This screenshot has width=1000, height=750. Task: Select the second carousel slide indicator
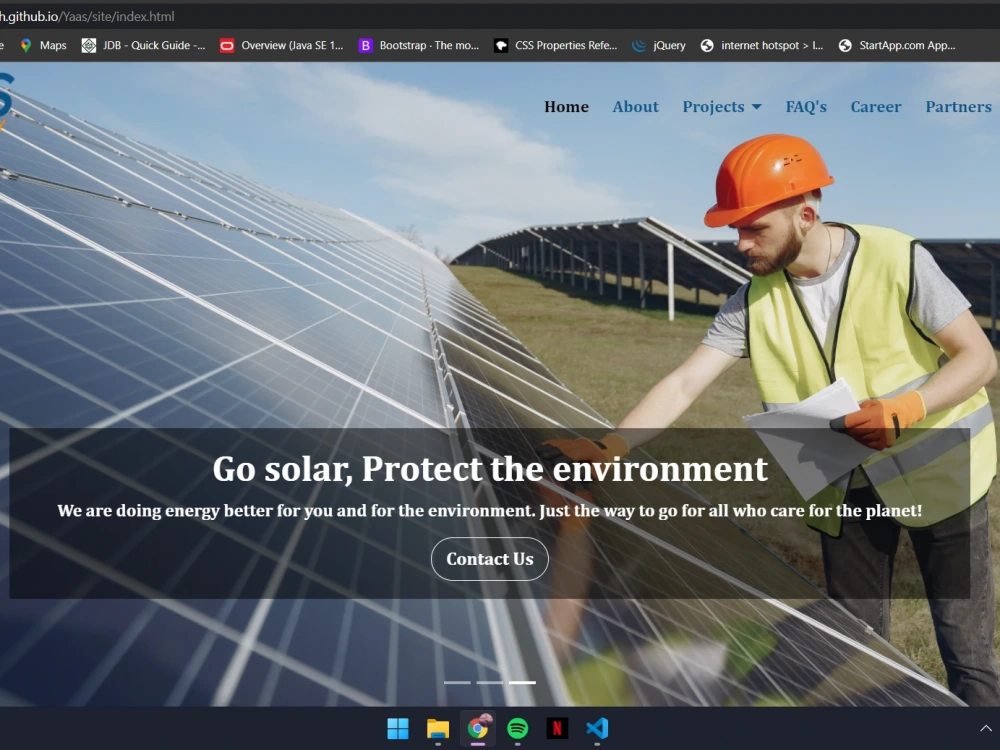(490, 682)
